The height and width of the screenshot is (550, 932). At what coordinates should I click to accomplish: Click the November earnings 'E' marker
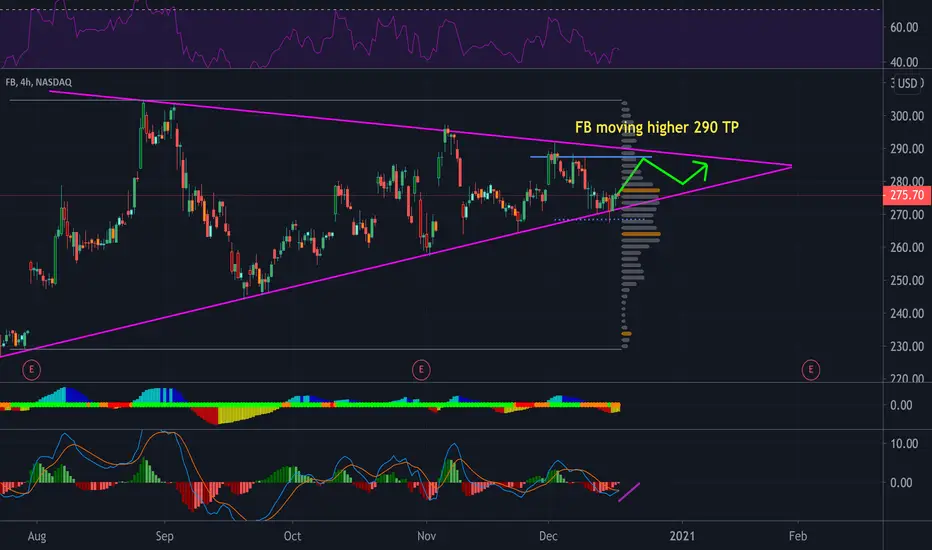421,370
